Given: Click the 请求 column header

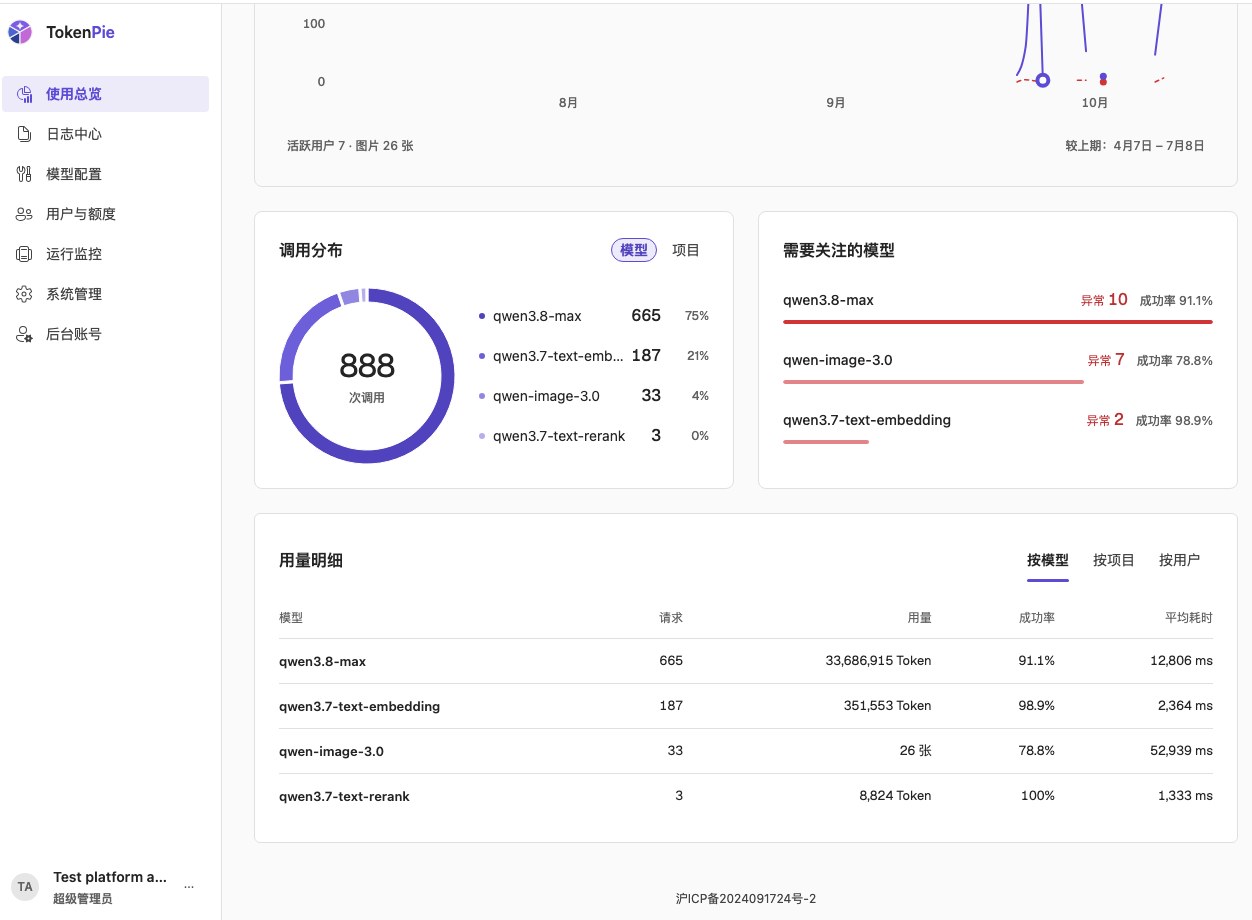Looking at the screenshot, I should tap(671, 618).
